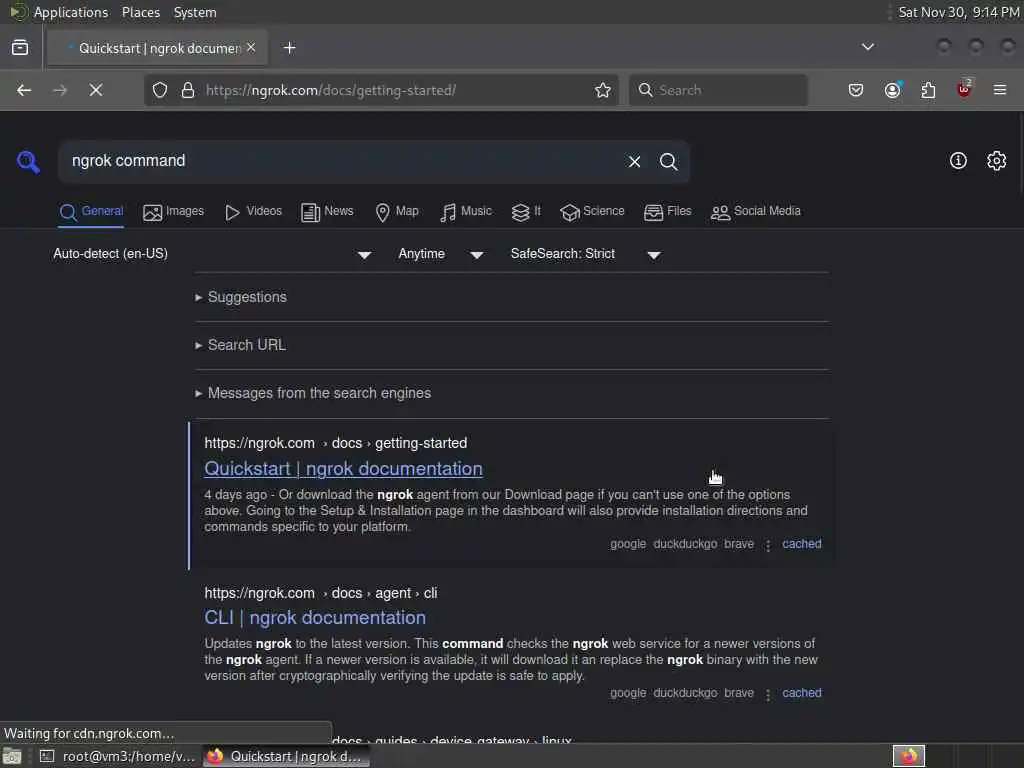The height and width of the screenshot is (768, 1024).
Task: Open cached link for CLI result
Action: pyautogui.click(x=802, y=693)
